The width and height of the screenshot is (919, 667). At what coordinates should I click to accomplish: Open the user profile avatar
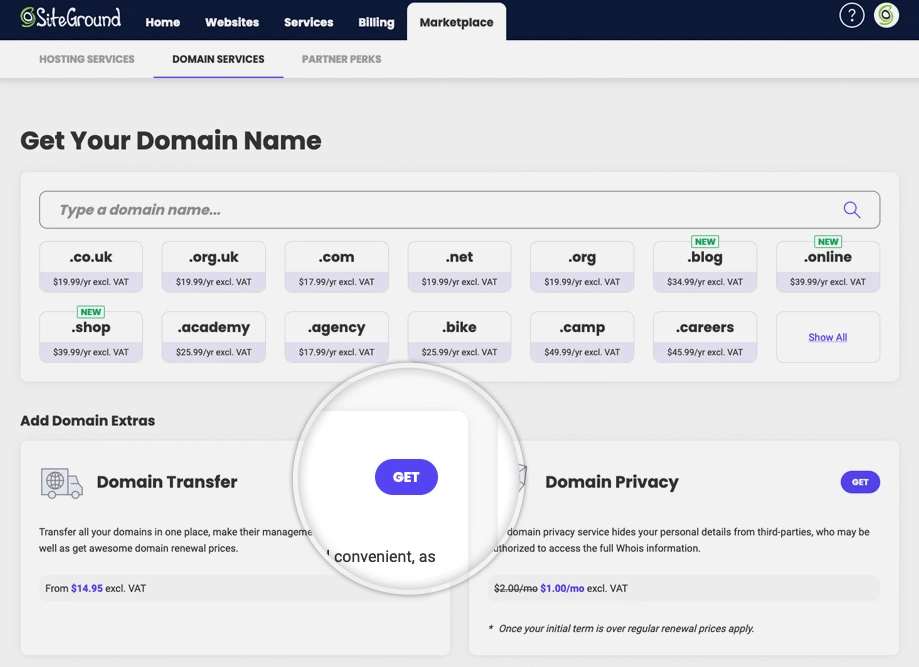[x=886, y=16]
